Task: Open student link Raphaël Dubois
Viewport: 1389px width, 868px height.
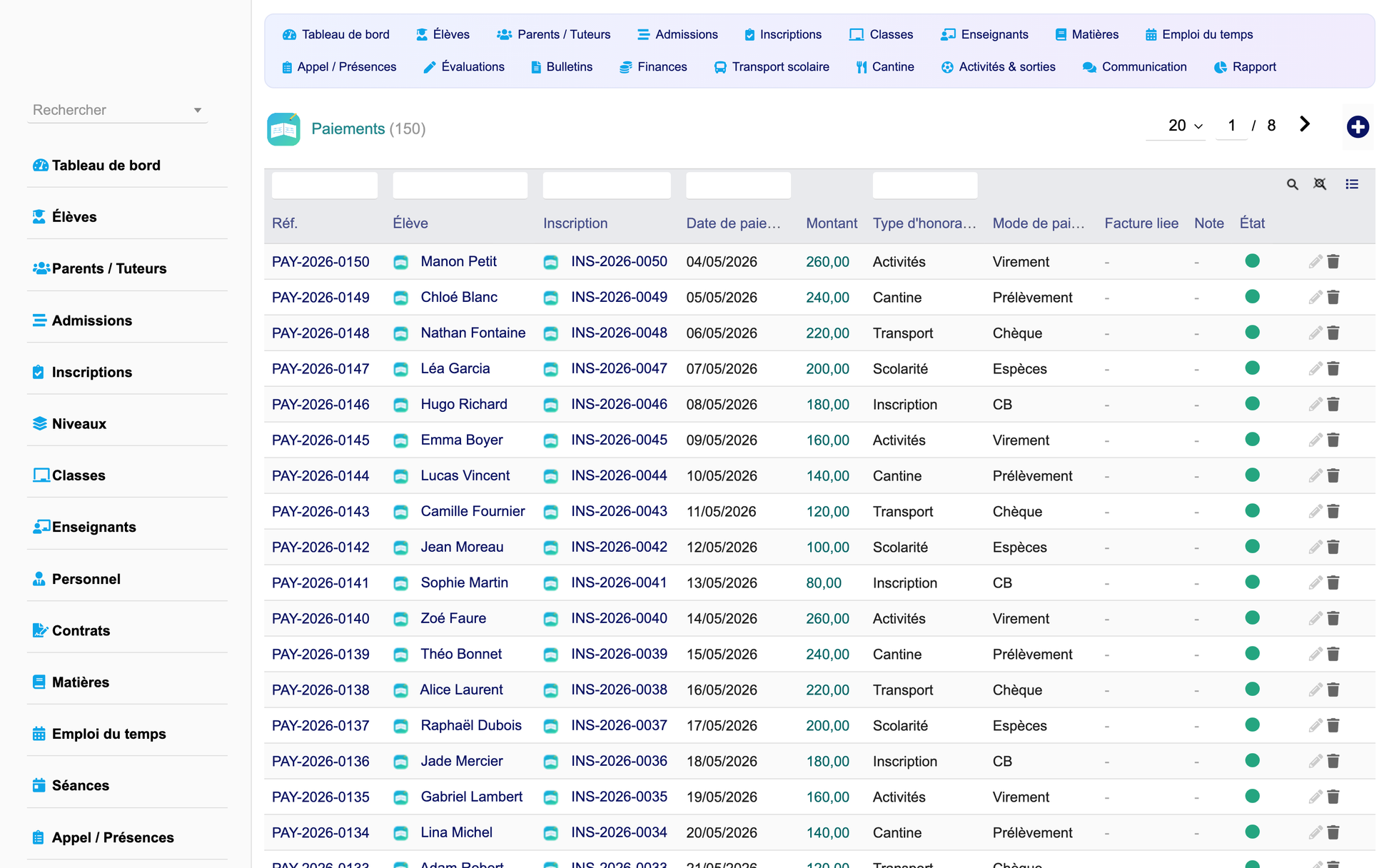Action: pos(471,726)
